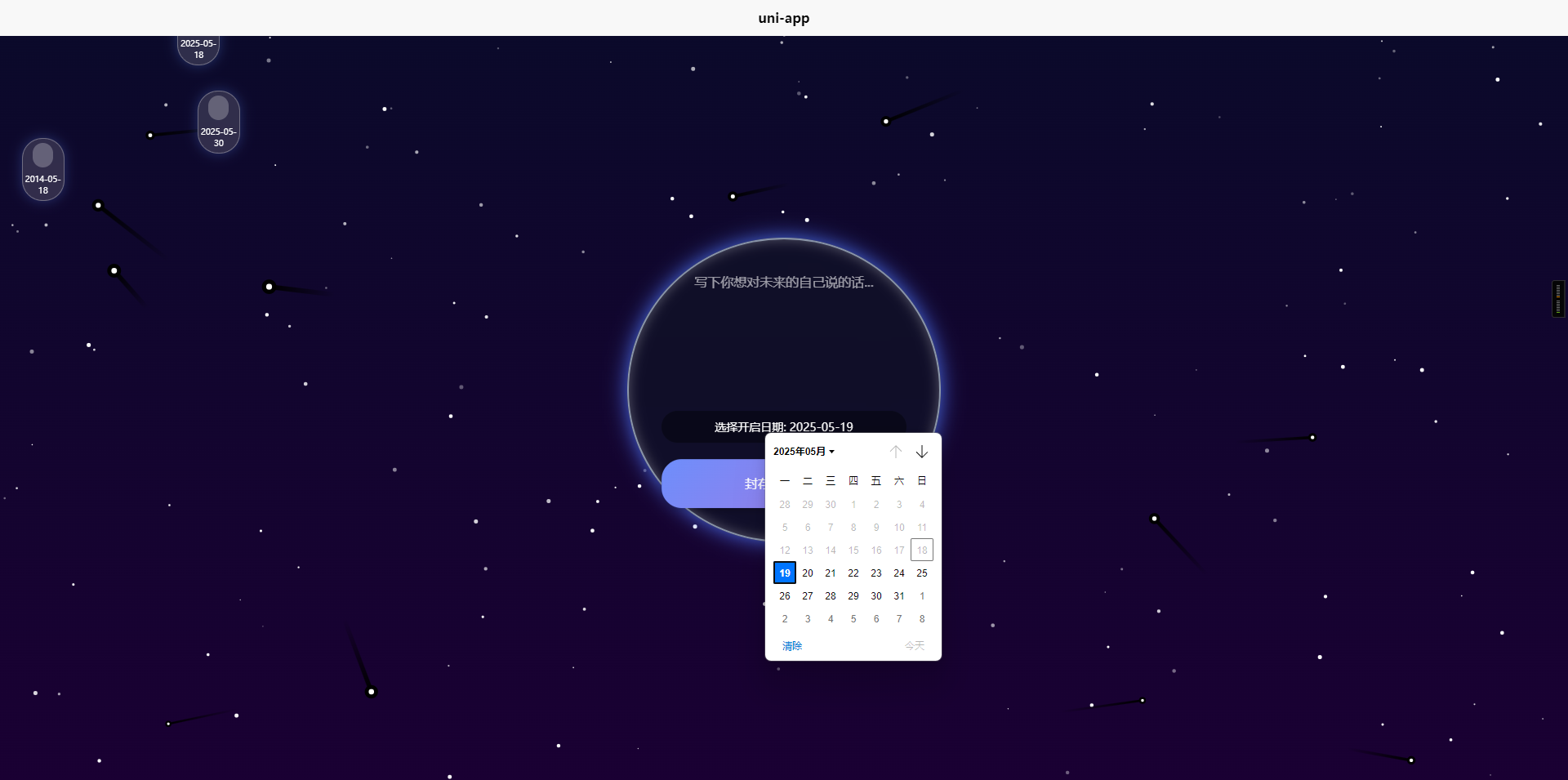Click the message text area placeholder
Screen dimensions: 1568x780
coord(784,283)
